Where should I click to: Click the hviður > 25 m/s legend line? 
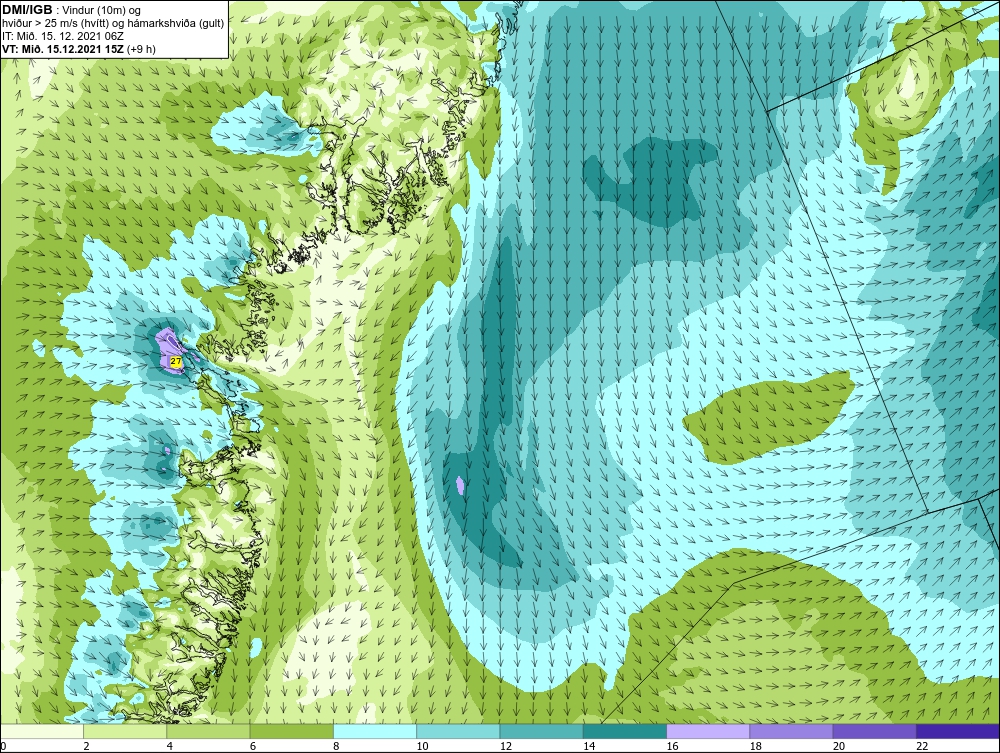tap(112, 23)
